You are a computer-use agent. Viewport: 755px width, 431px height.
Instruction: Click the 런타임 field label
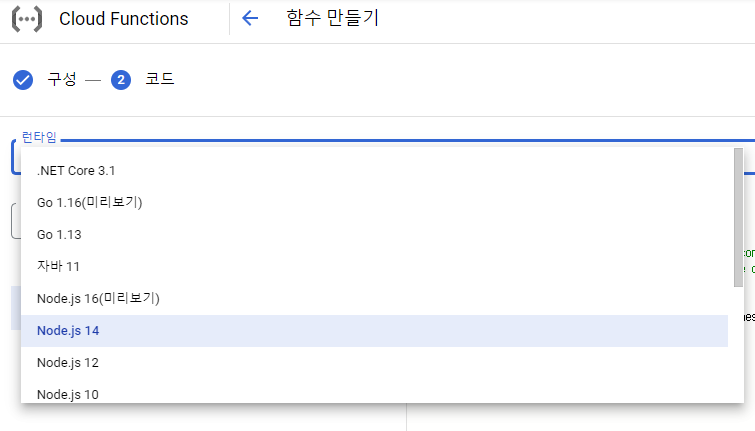[x=39, y=138]
